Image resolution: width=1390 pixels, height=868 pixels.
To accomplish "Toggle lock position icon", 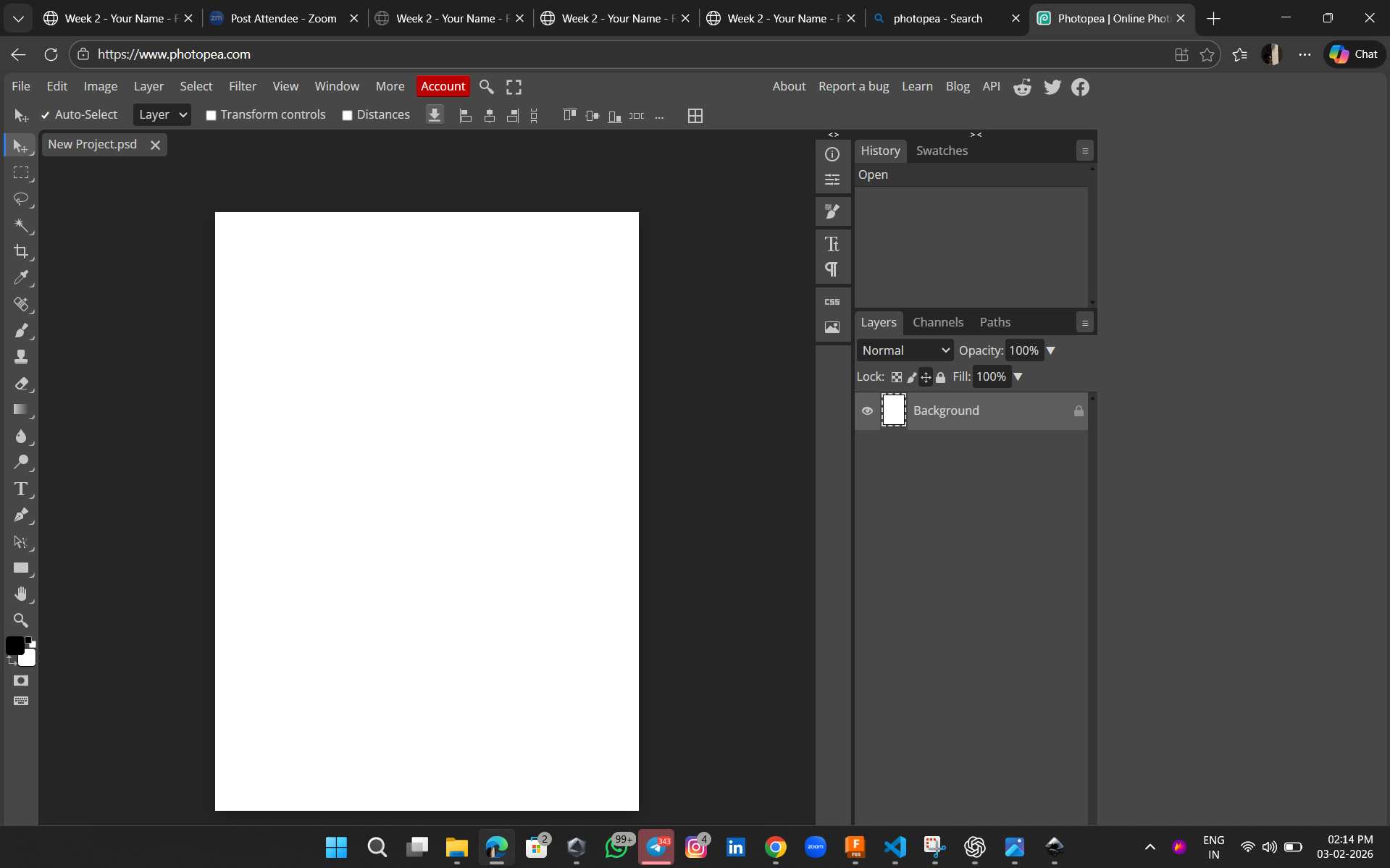I will click(926, 377).
